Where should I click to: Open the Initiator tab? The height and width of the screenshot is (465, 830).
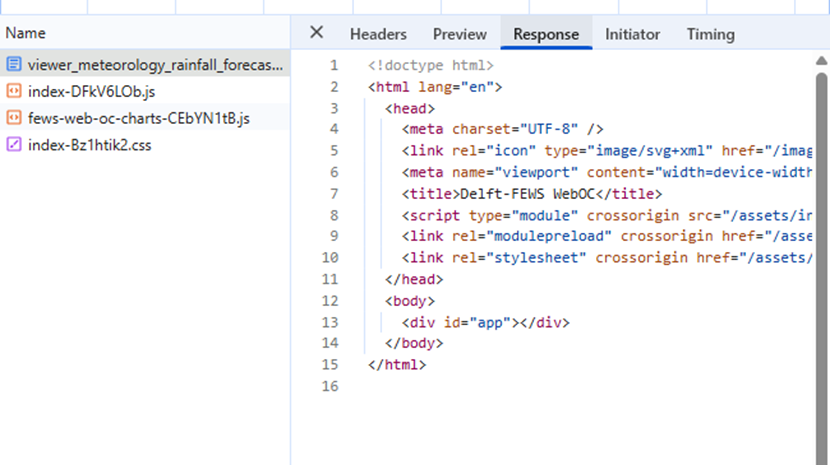pyautogui.click(x=632, y=34)
